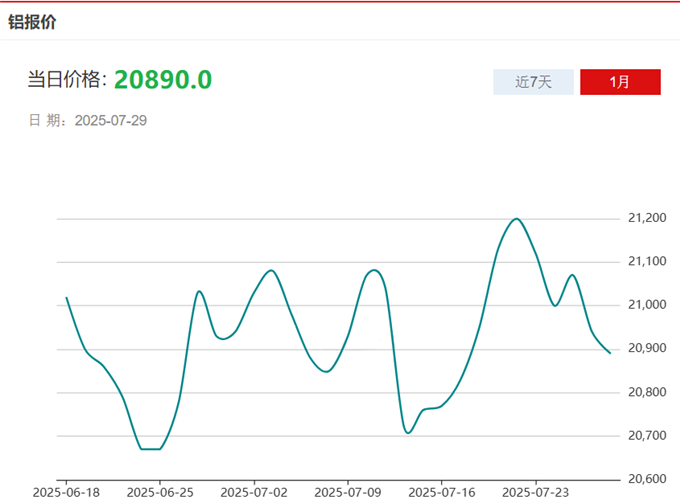Click the 铝报价 panel heading
The image size is (680, 503).
pos(32,20)
